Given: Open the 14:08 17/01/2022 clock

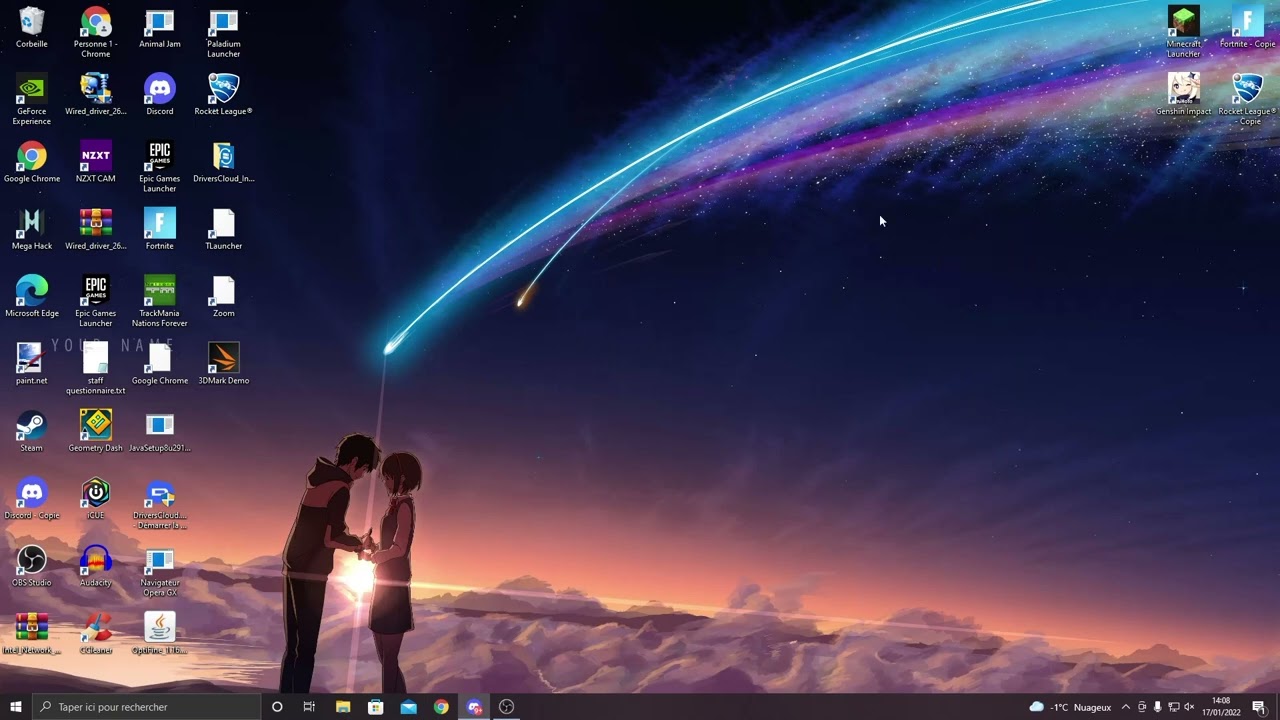Looking at the screenshot, I should pyautogui.click(x=1221, y=707).
